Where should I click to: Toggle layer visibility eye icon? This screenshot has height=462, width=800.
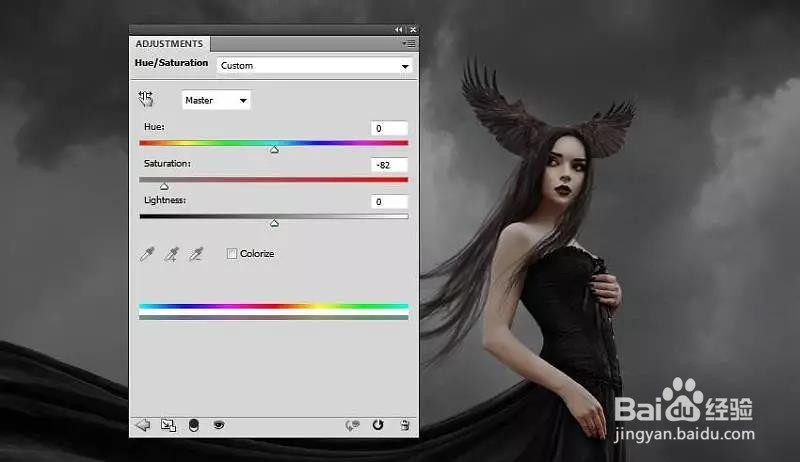point(219,425)
